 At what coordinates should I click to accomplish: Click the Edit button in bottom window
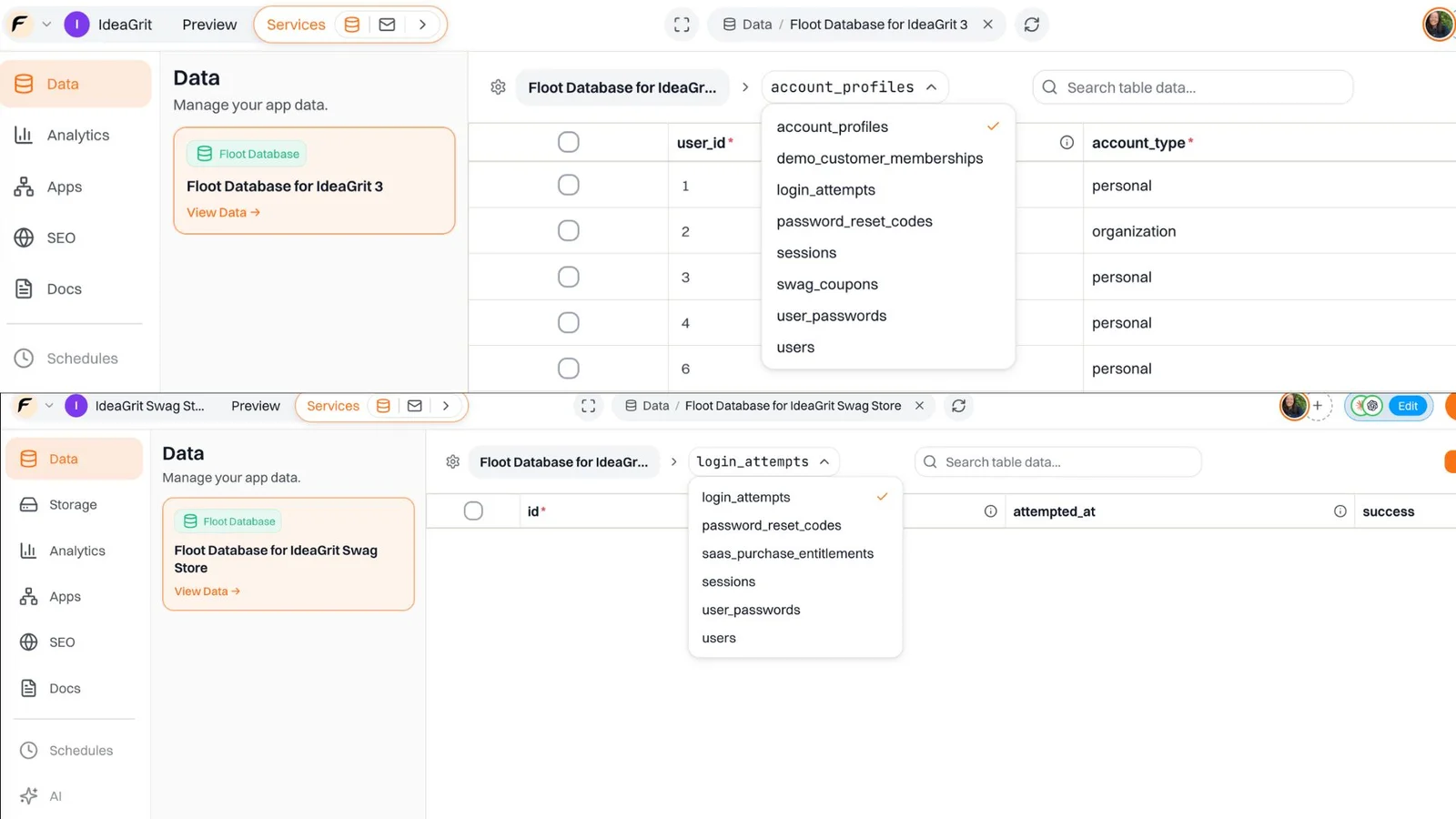tap(1408, 406)
